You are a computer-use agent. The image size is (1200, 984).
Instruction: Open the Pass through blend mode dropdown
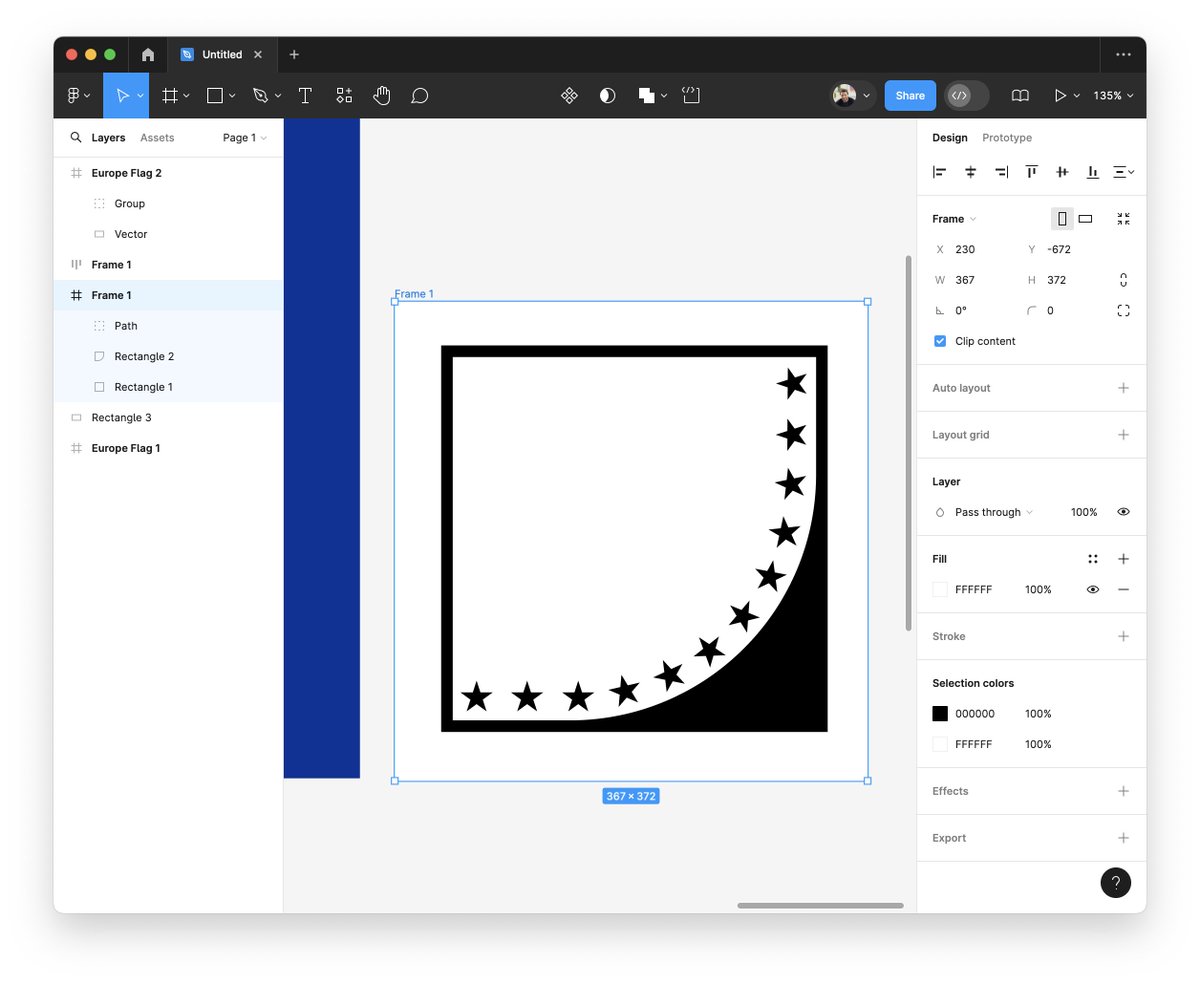click(x=993, y=512)
